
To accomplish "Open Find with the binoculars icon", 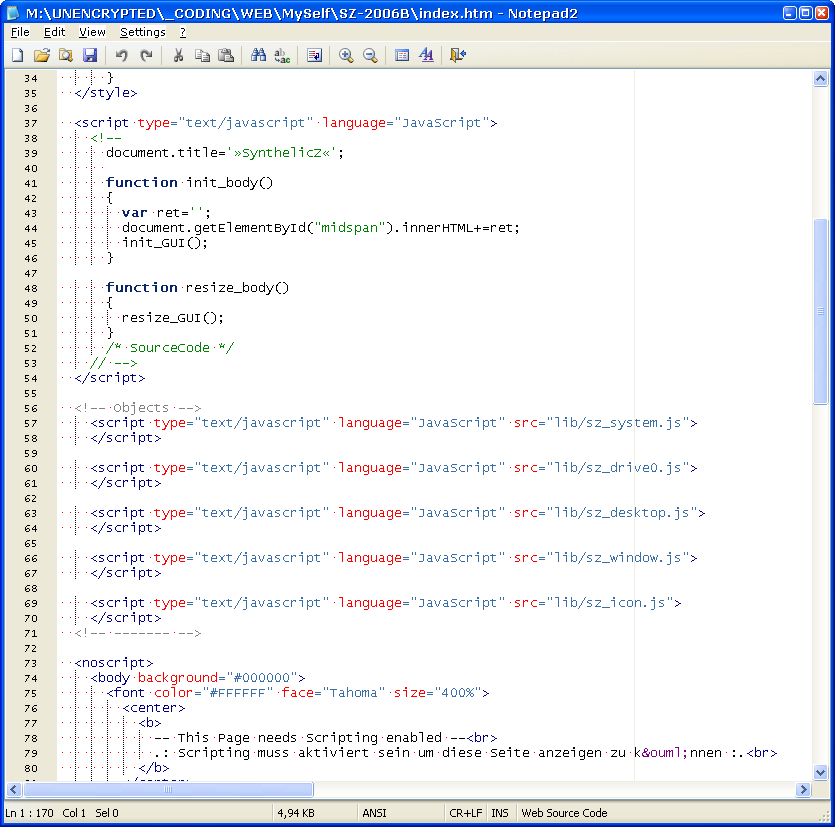I will click(258, 55).
